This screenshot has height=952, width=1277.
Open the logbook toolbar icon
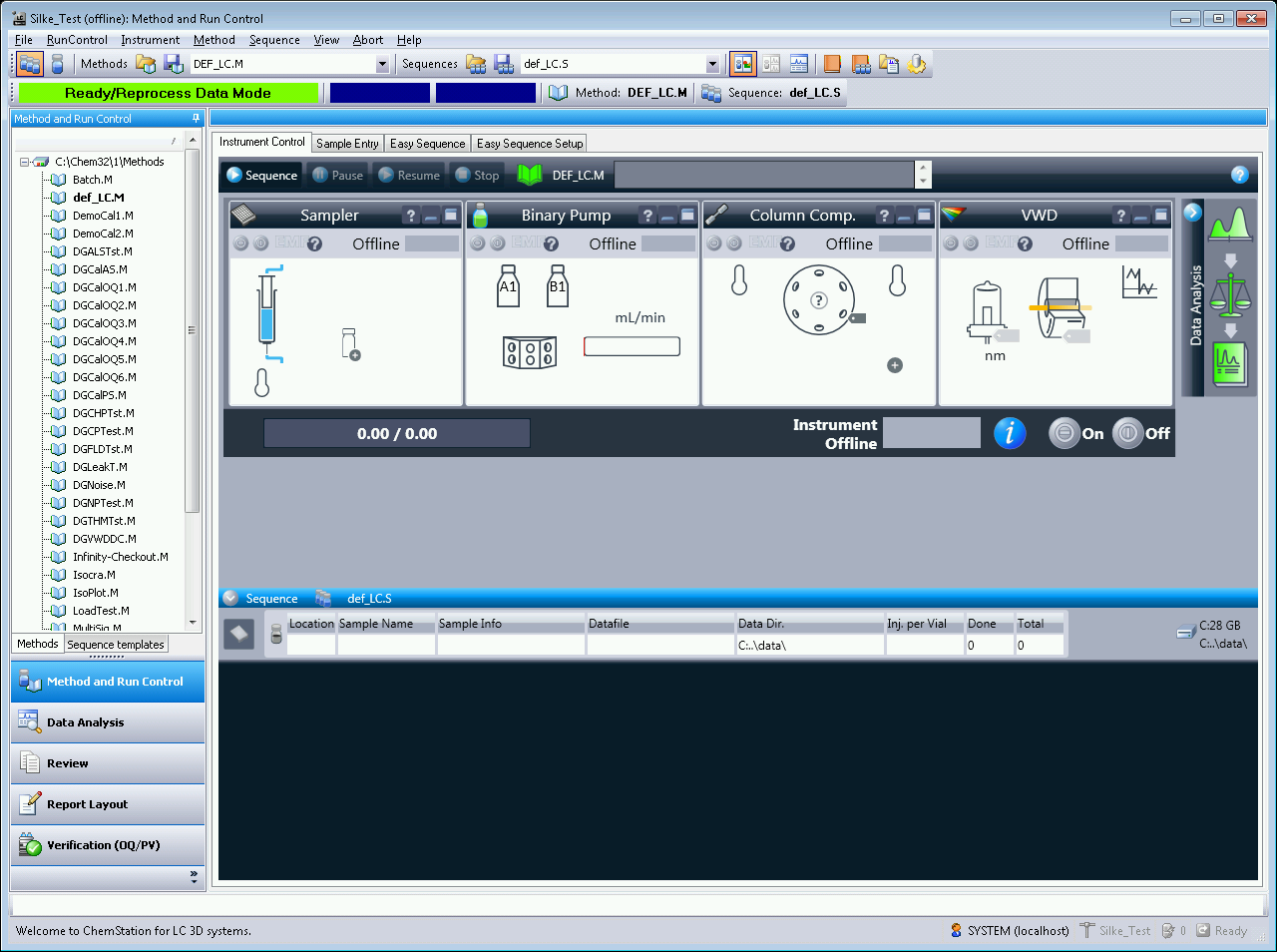point(831,63)
